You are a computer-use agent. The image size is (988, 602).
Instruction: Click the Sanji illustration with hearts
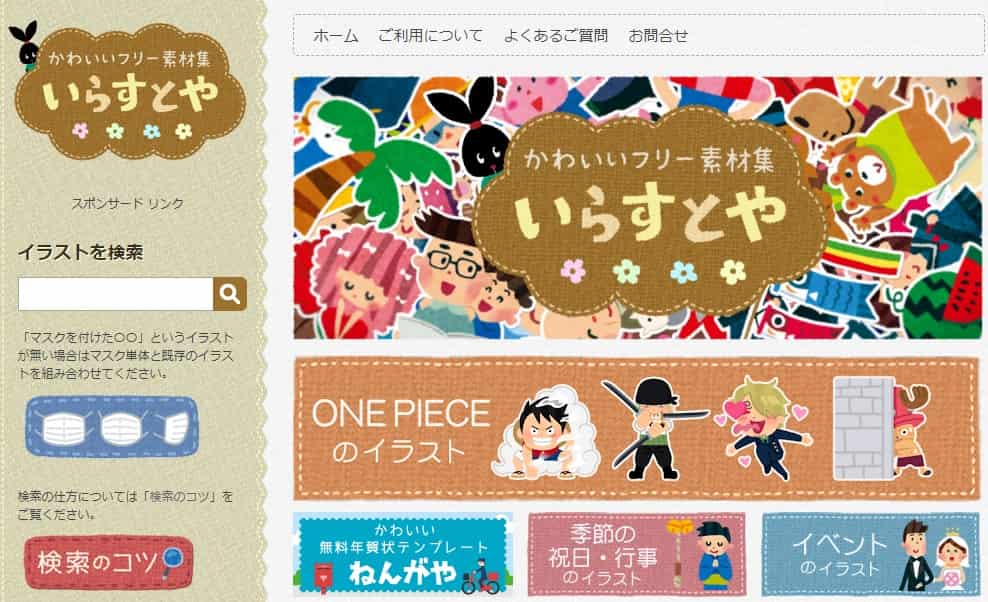click(x=764, y=427)
